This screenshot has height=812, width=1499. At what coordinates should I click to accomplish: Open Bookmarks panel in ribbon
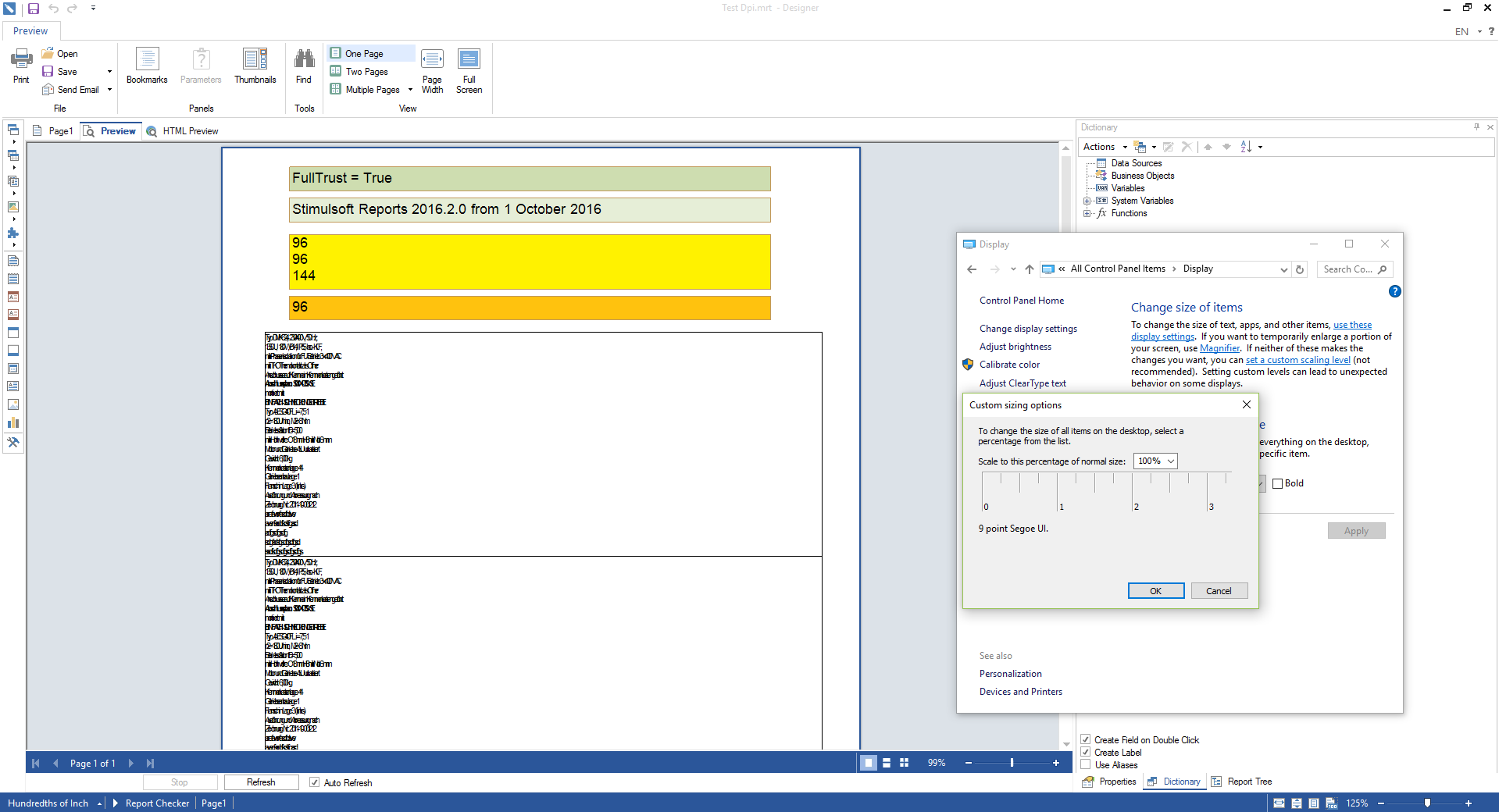click(147, 66)
